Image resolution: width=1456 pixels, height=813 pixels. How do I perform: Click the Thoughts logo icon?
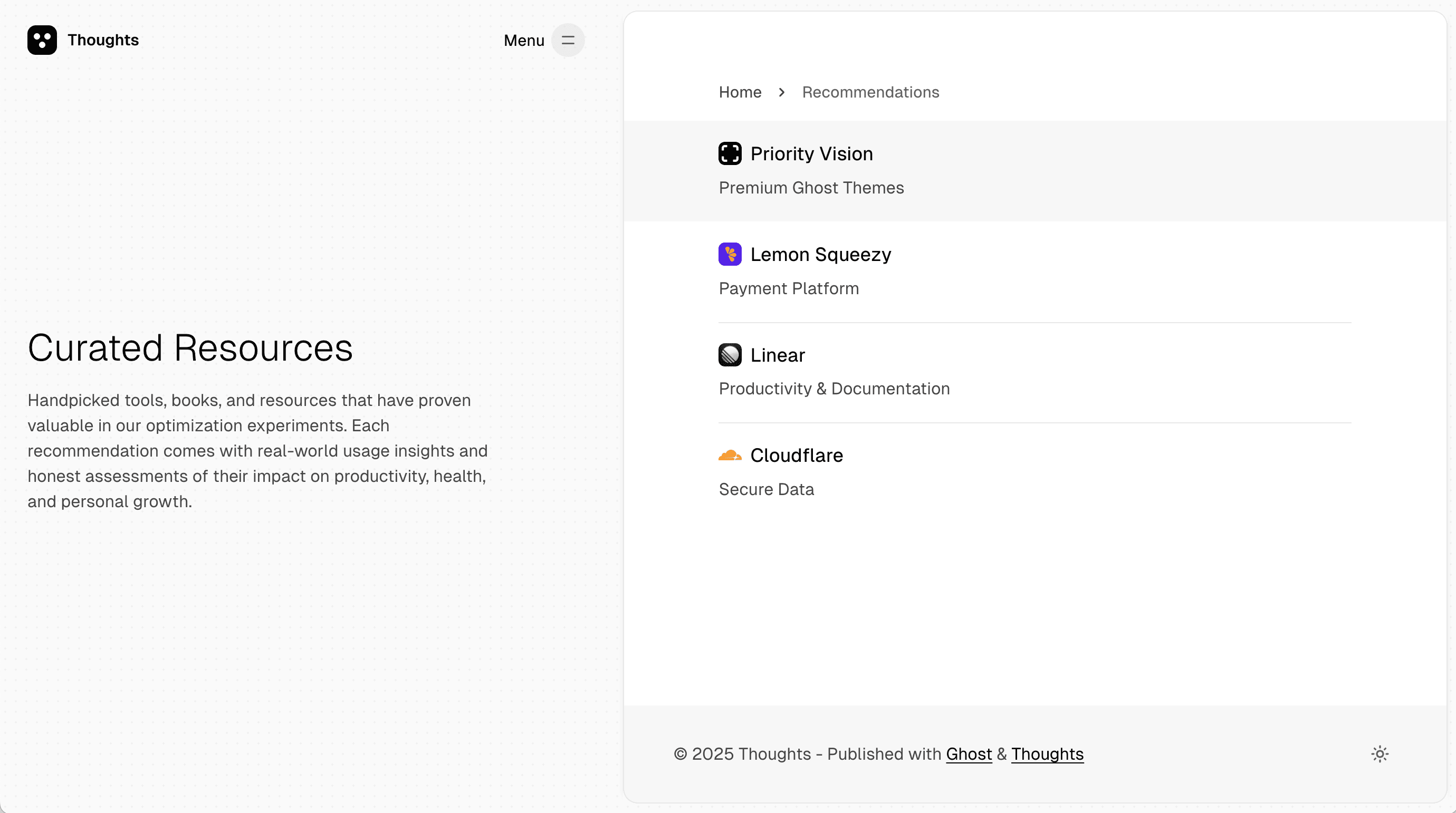(42, 40)
